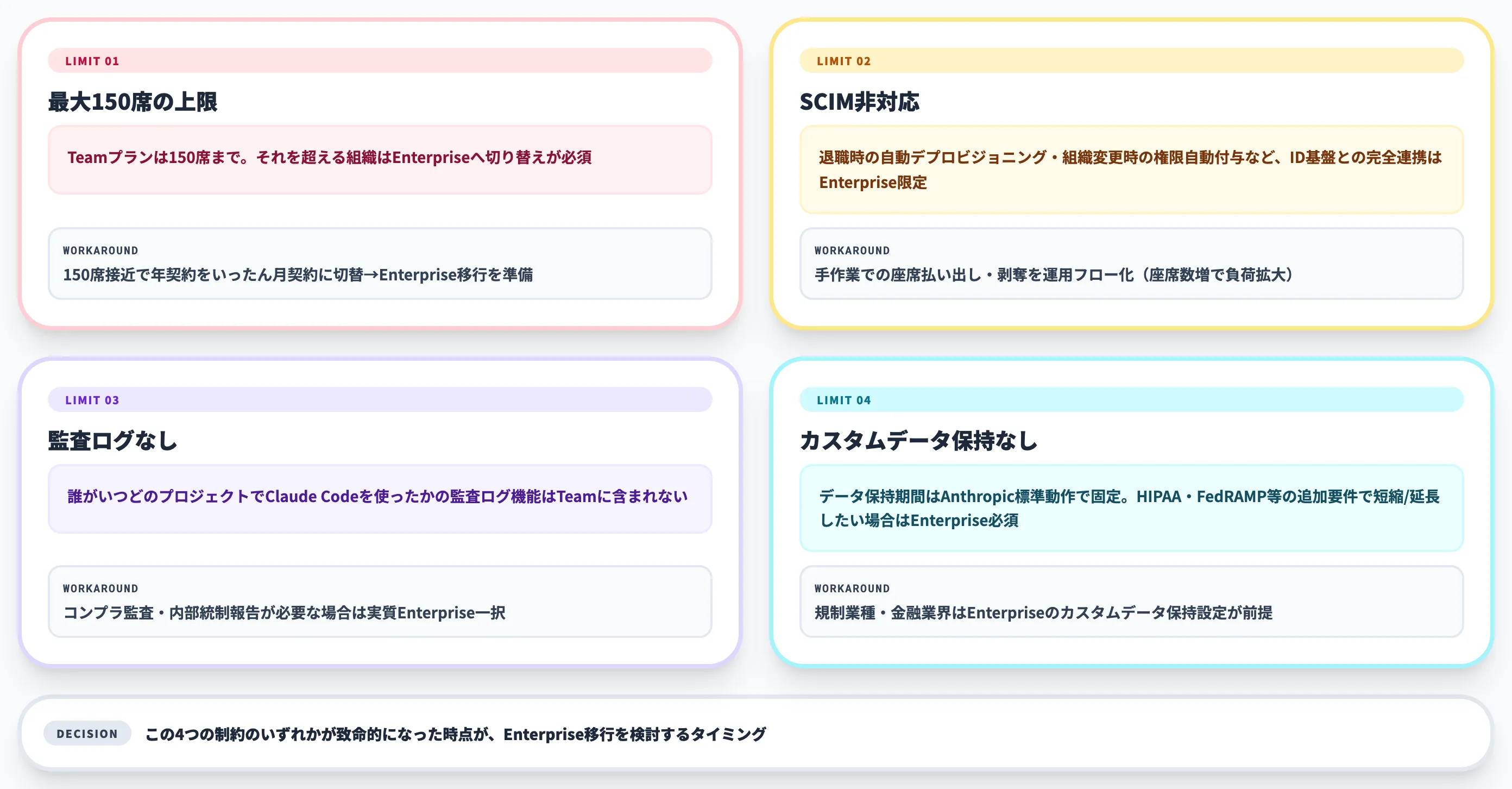
Task: Click the description mentioning Claude Code監査ログ
Action: pyautogui.click(x=377, y=497)
